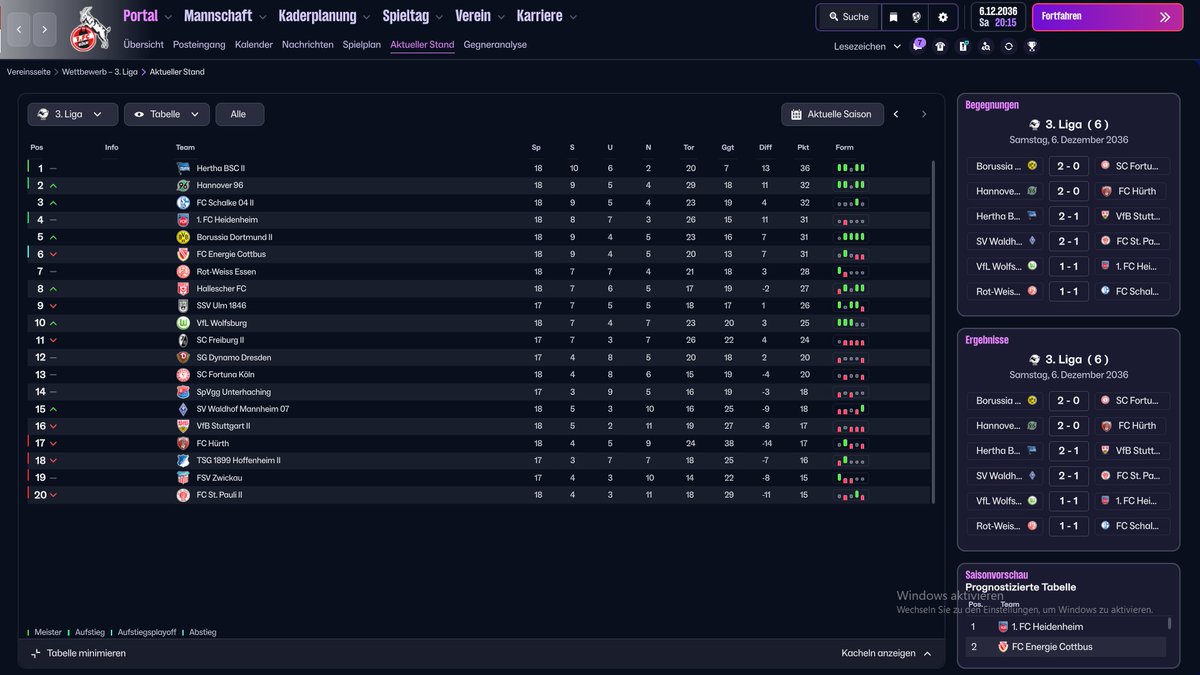Click SSV Ulm 1846 badge in table
The height and width of the screenshot is (675, 1200).
(183, 306)
